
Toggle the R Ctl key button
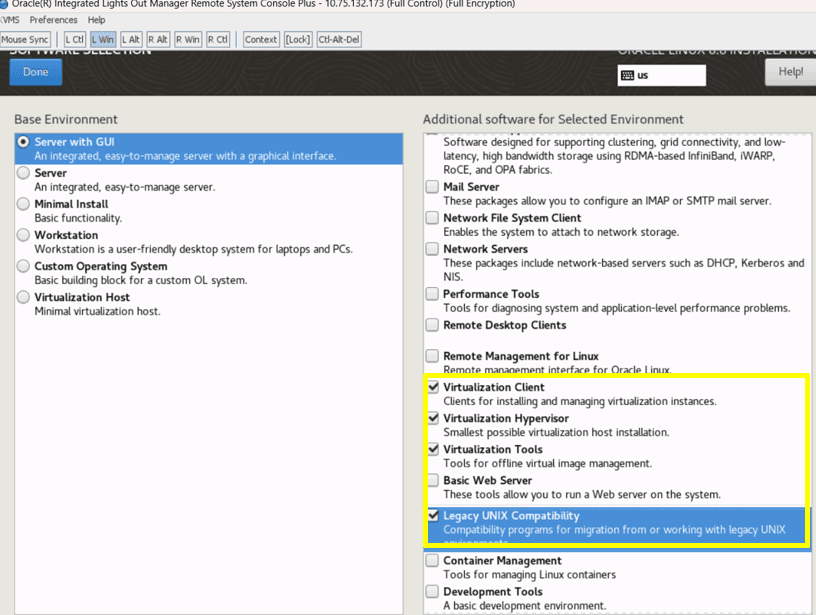tap(218, 39)
